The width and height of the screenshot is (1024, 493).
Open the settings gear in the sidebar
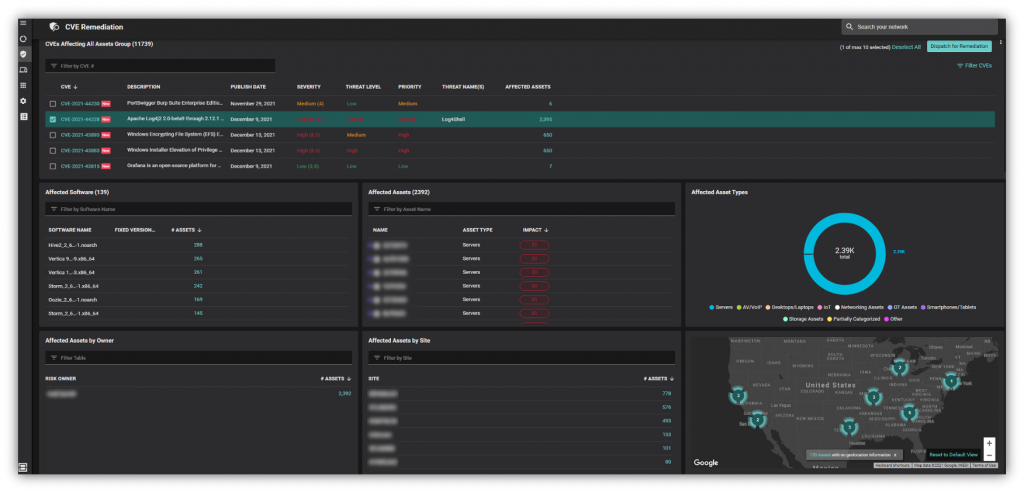23,101
